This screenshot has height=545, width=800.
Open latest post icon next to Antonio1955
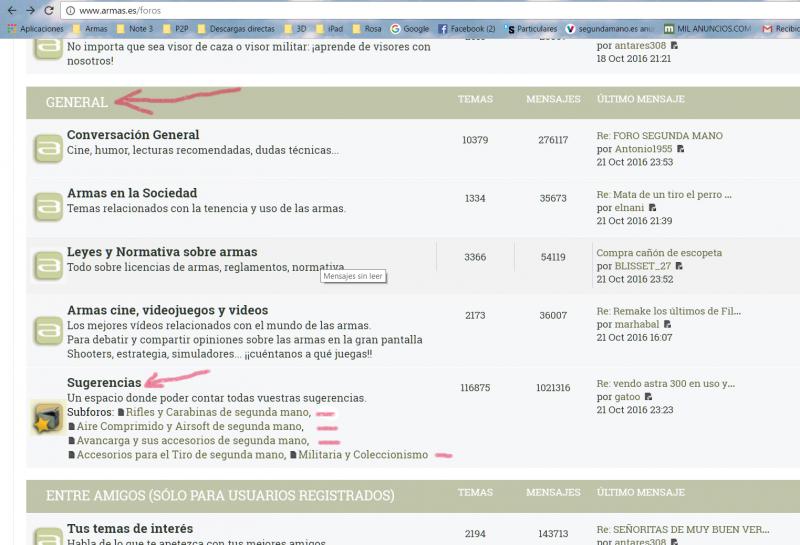click(681, 149)
